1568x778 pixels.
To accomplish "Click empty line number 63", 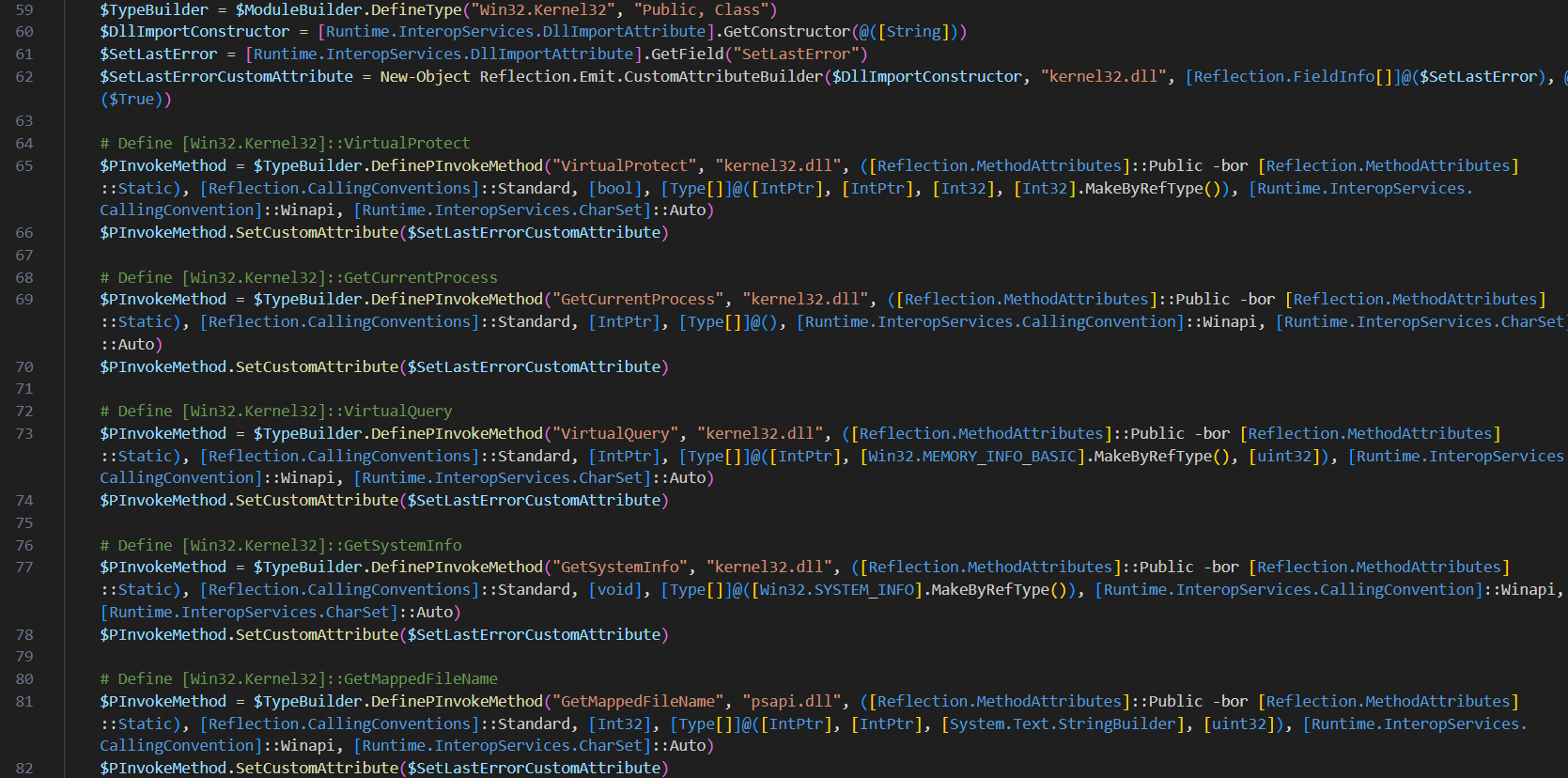I will pyautogui.click(x=24, y=120).
